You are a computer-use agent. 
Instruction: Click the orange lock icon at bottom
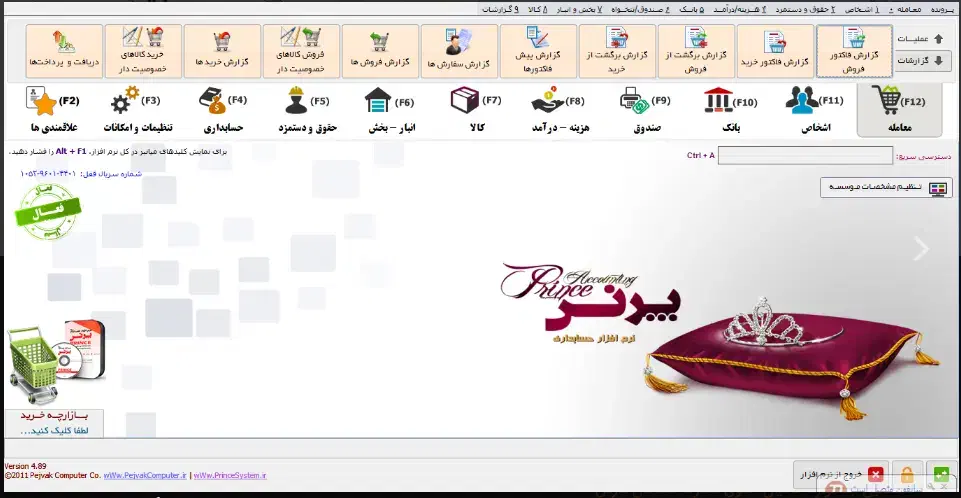[x=907, y=475]
